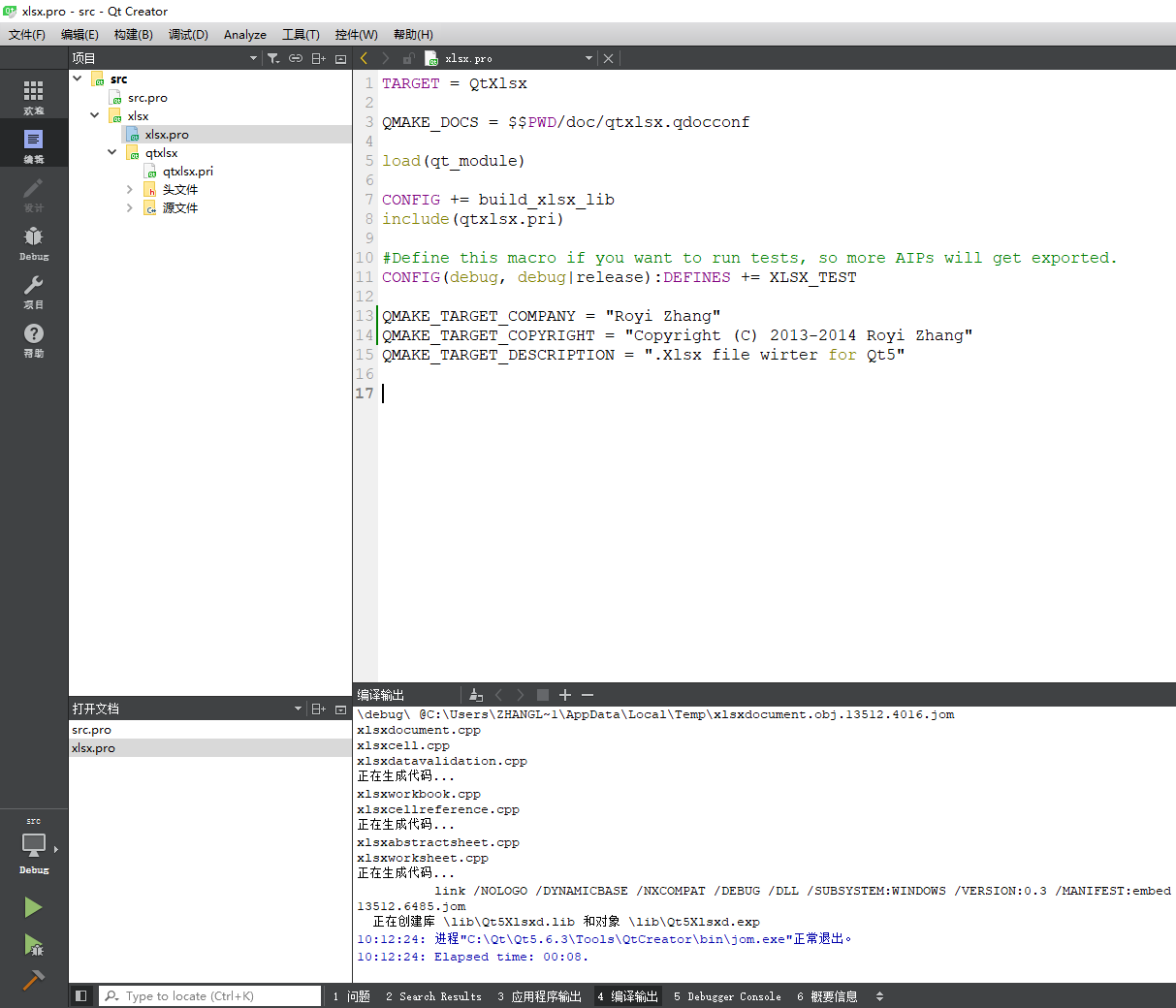Open Help mode question mark icon
This screenshot has width=1176, height=1008.
[x=34, y=339]
